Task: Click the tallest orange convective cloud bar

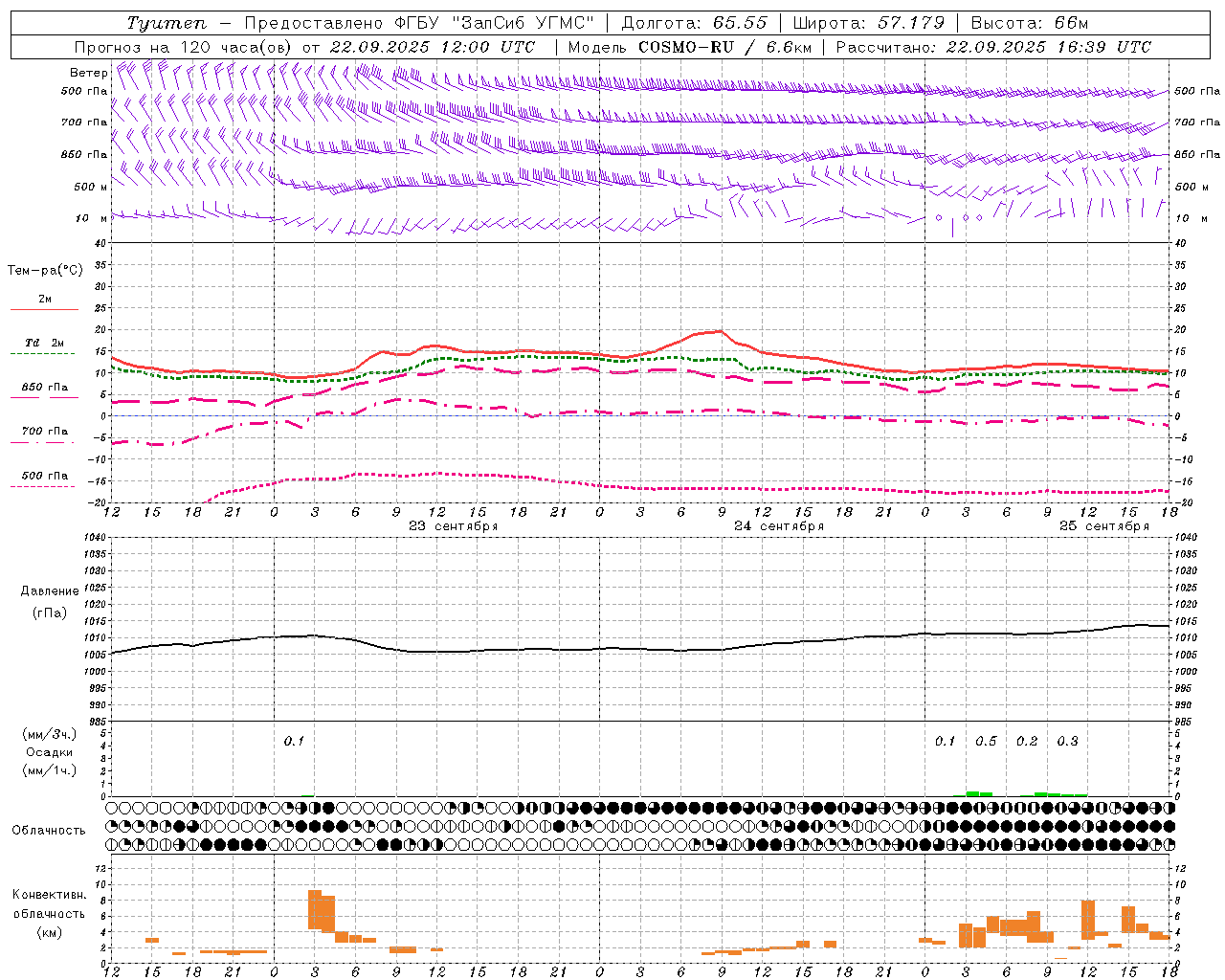Action: pos(315,909)
